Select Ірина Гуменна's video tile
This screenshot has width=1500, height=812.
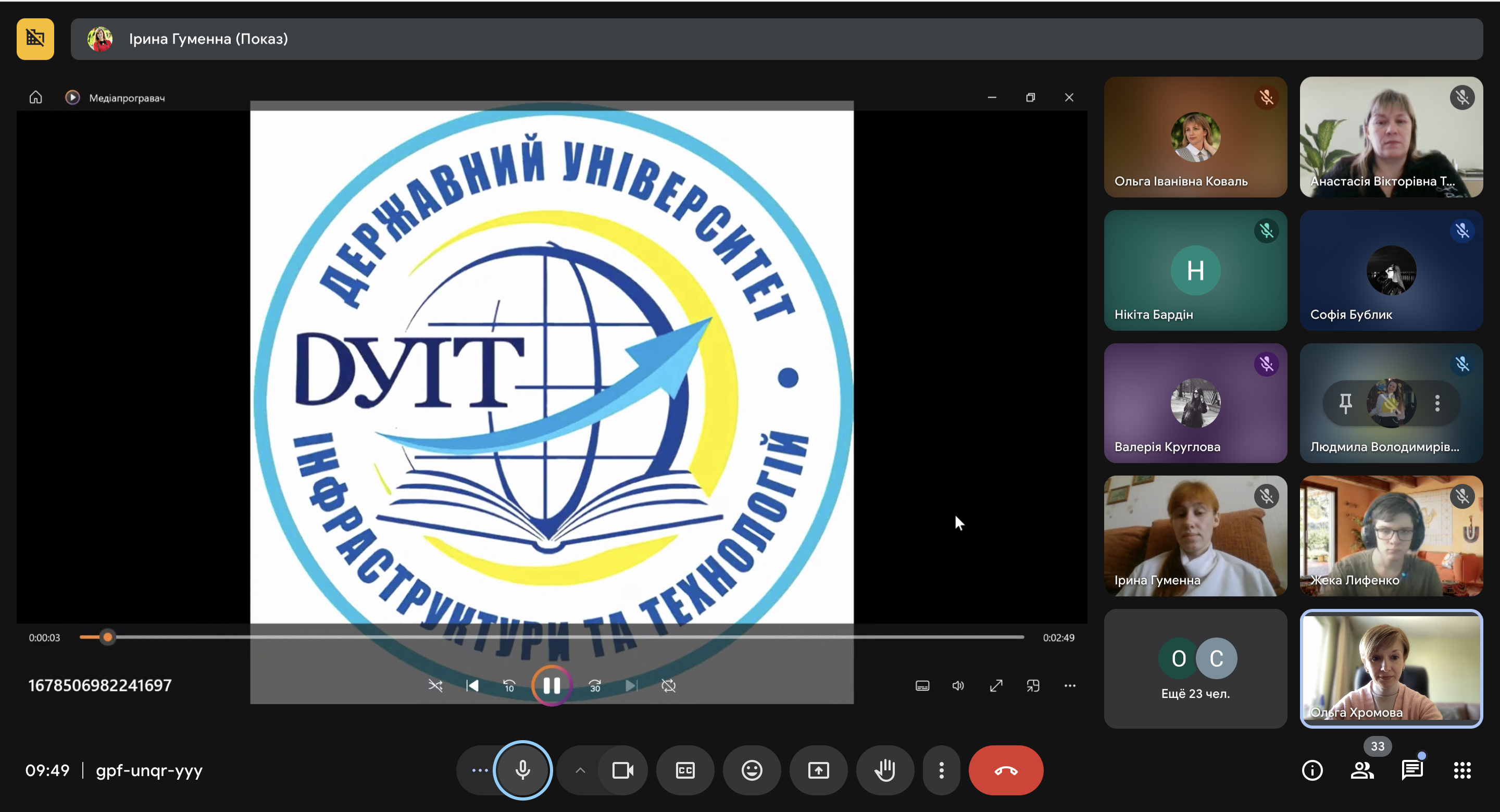1195,536
